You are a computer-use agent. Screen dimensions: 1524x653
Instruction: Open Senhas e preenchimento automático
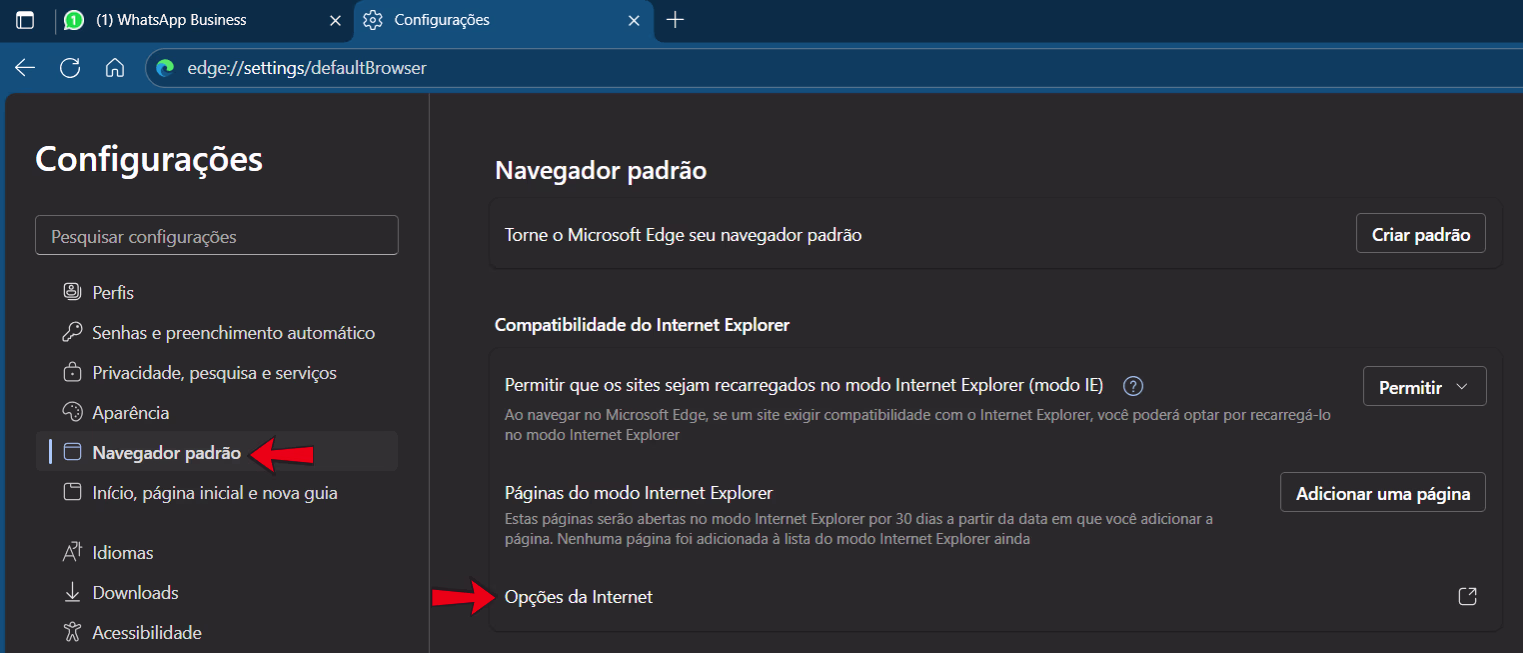(x=217, y=333)
